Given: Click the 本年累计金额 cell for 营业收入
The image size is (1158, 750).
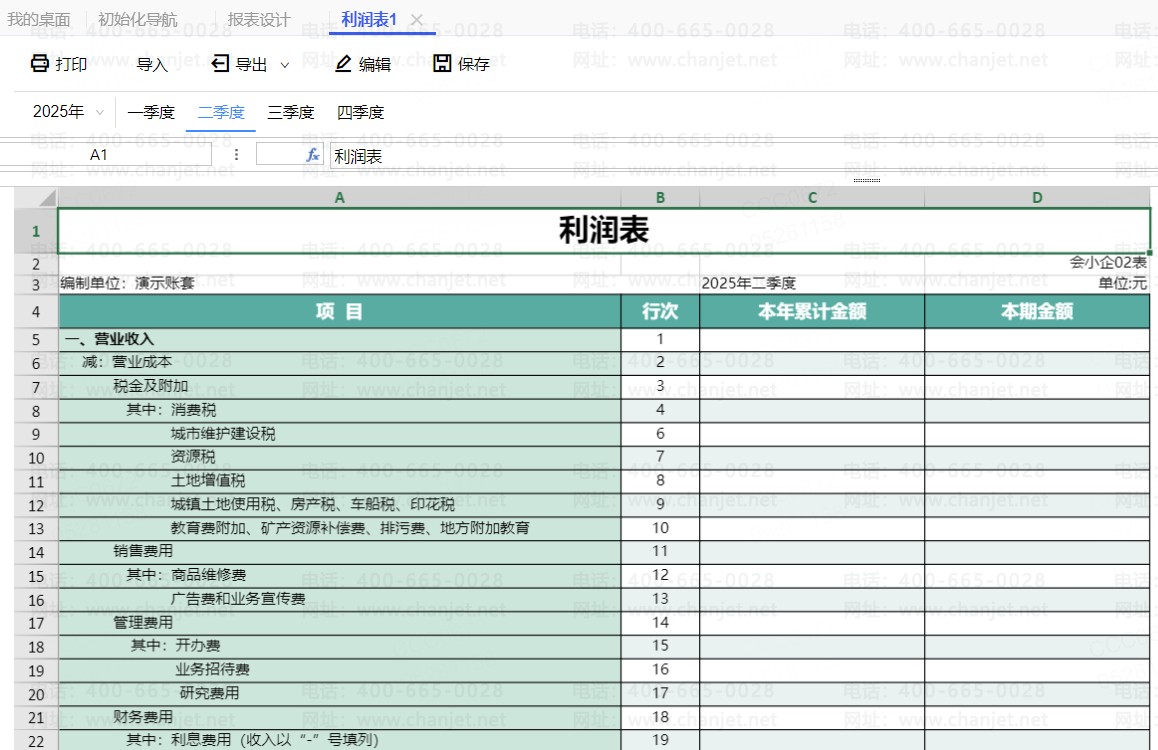Looking at the screenshot, I should (x=812, y=340).
